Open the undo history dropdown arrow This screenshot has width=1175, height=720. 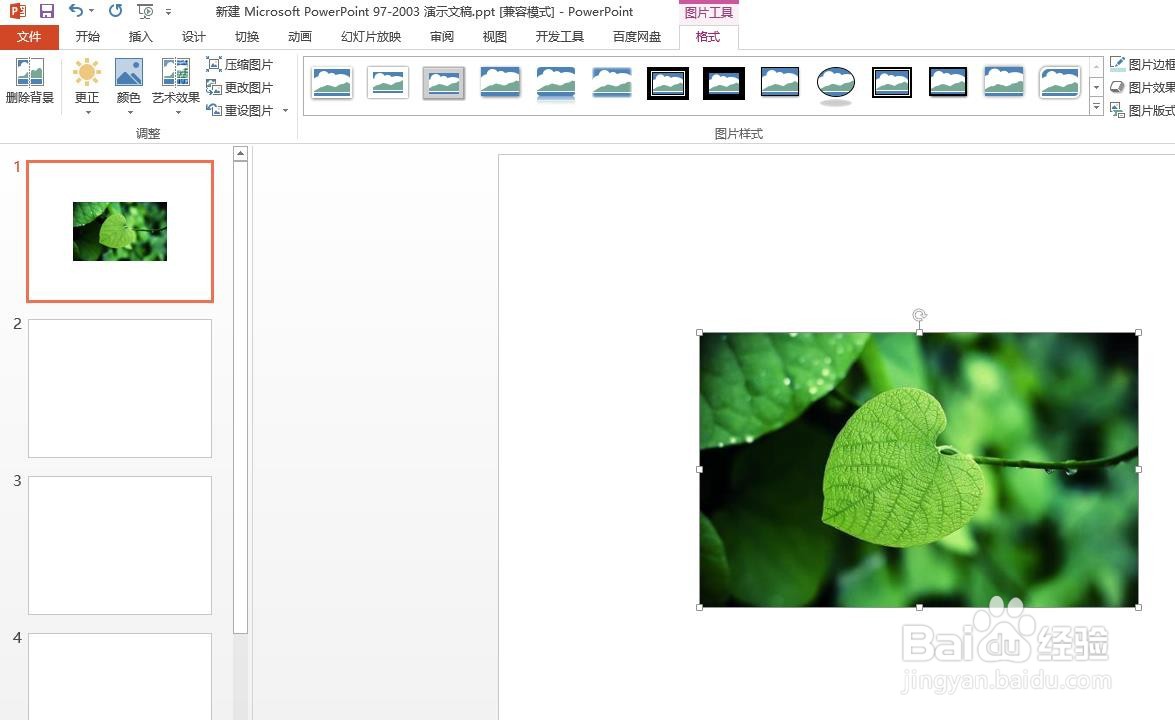[91, 11]
